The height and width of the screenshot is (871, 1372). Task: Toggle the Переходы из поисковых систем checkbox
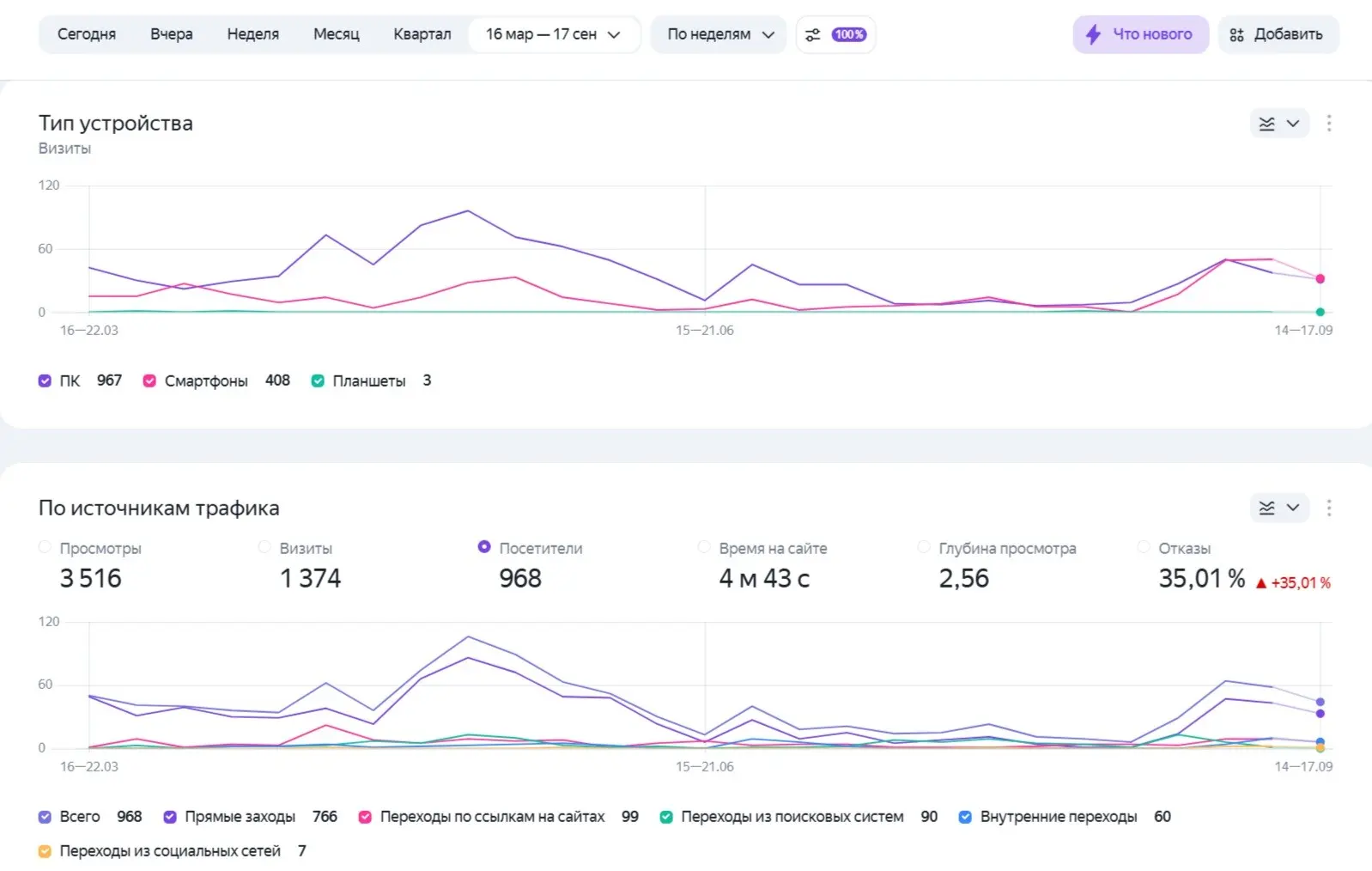click(x=666, y=817)
